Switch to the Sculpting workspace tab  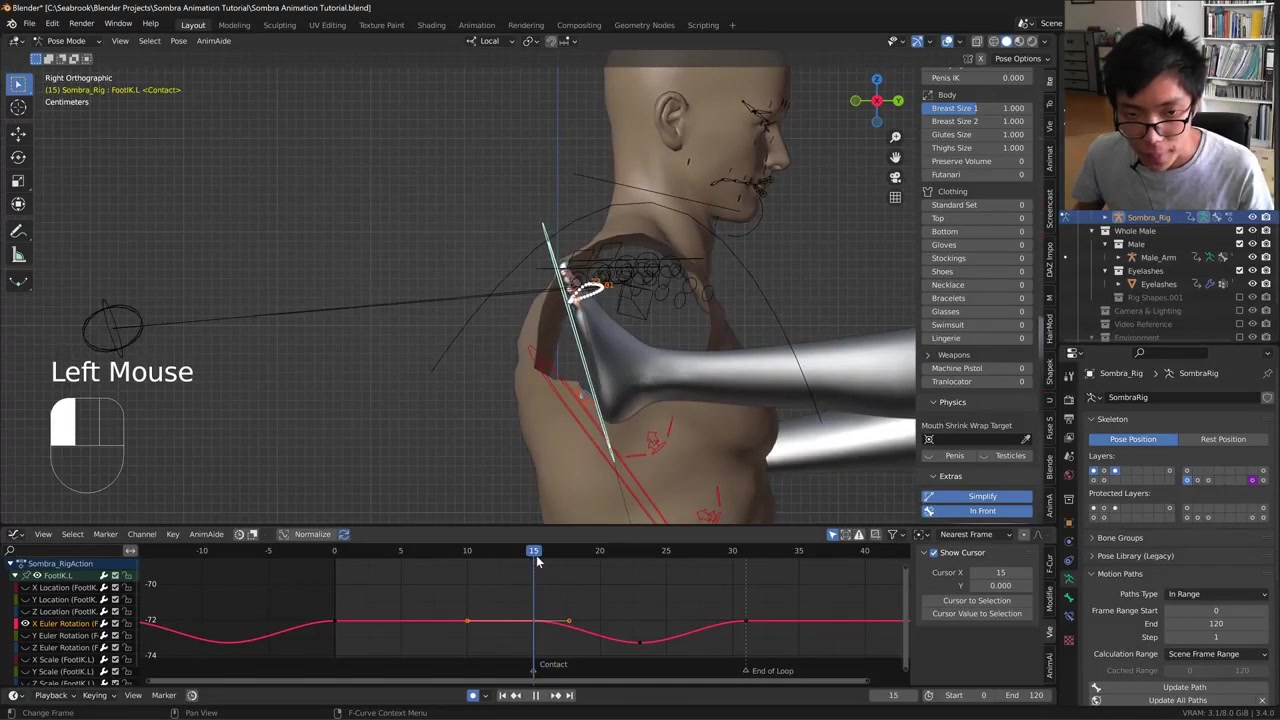coord(279,25)
